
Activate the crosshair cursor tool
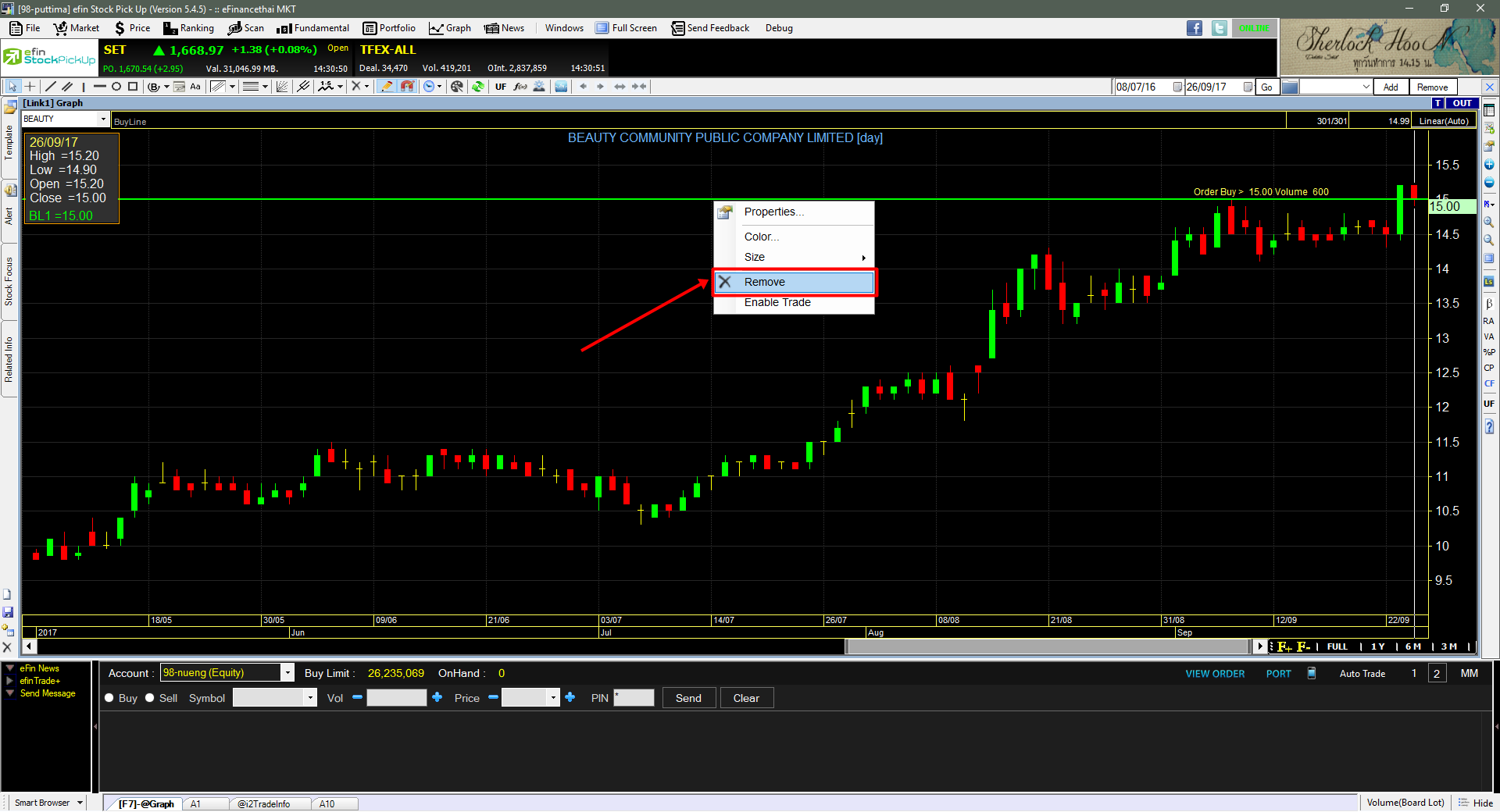click(x=30, y=87)
